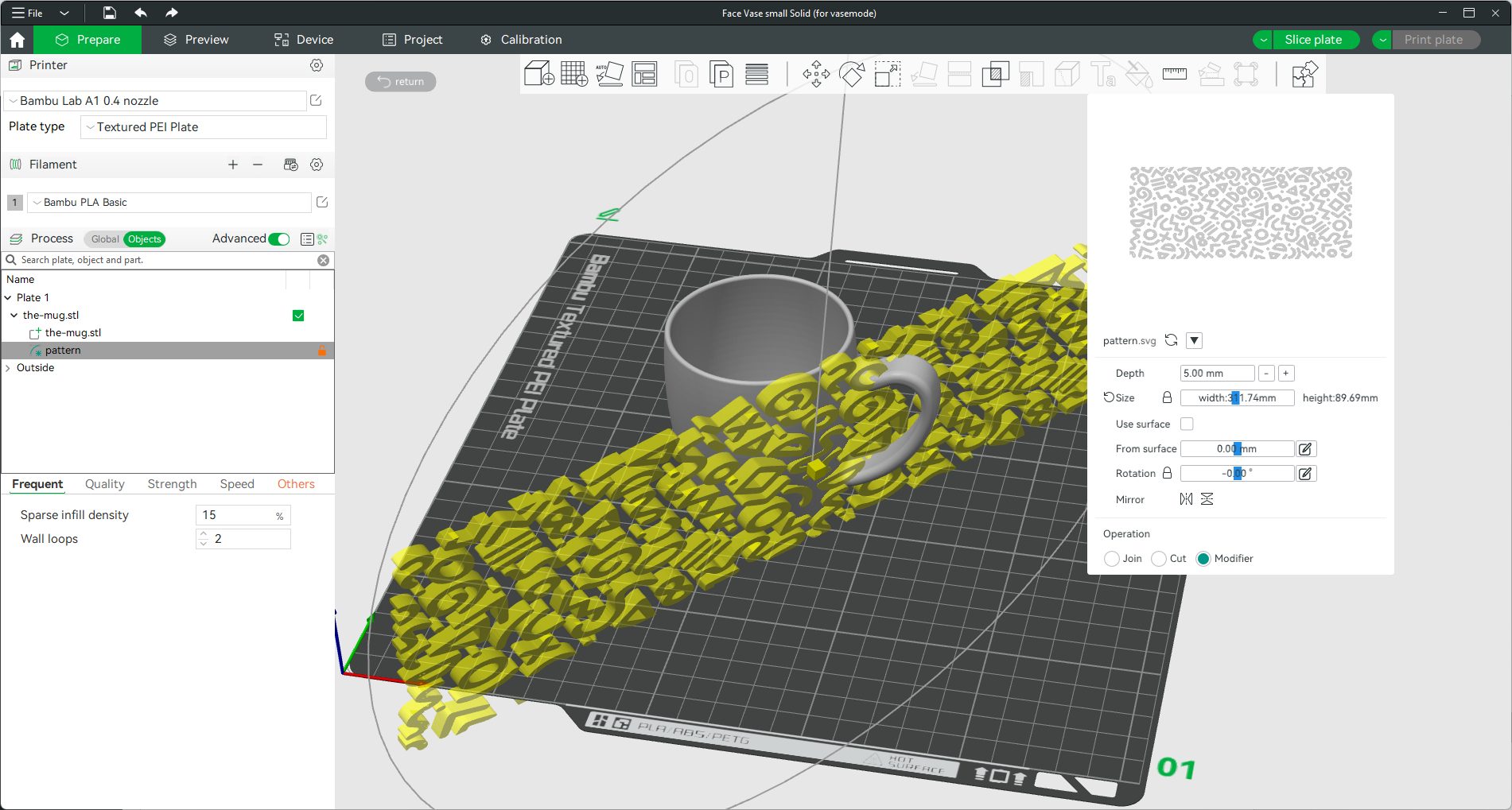Open the Calibration tab

tap(521, 40)
